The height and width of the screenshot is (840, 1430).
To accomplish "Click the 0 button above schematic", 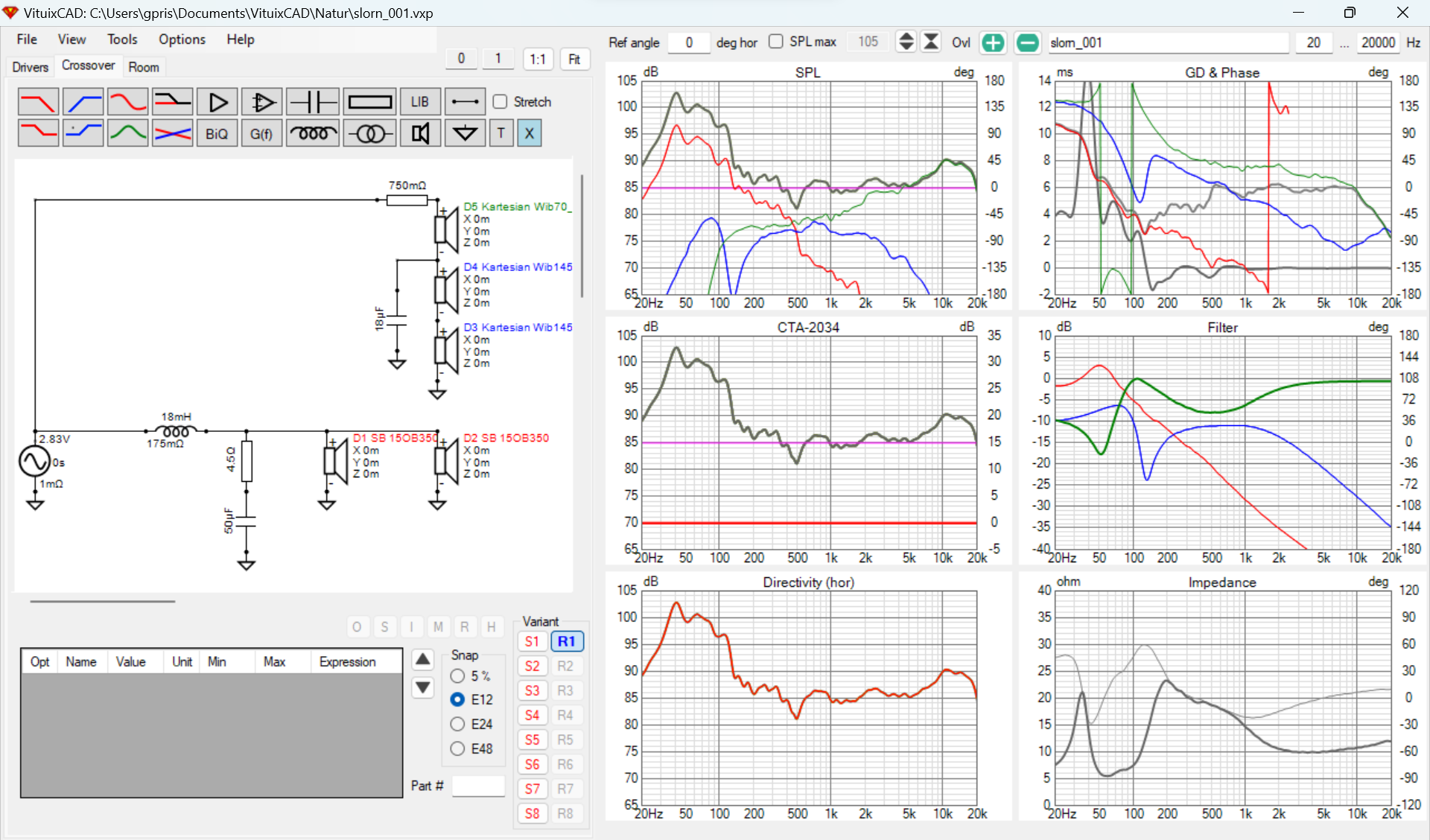I will [461, 58].
